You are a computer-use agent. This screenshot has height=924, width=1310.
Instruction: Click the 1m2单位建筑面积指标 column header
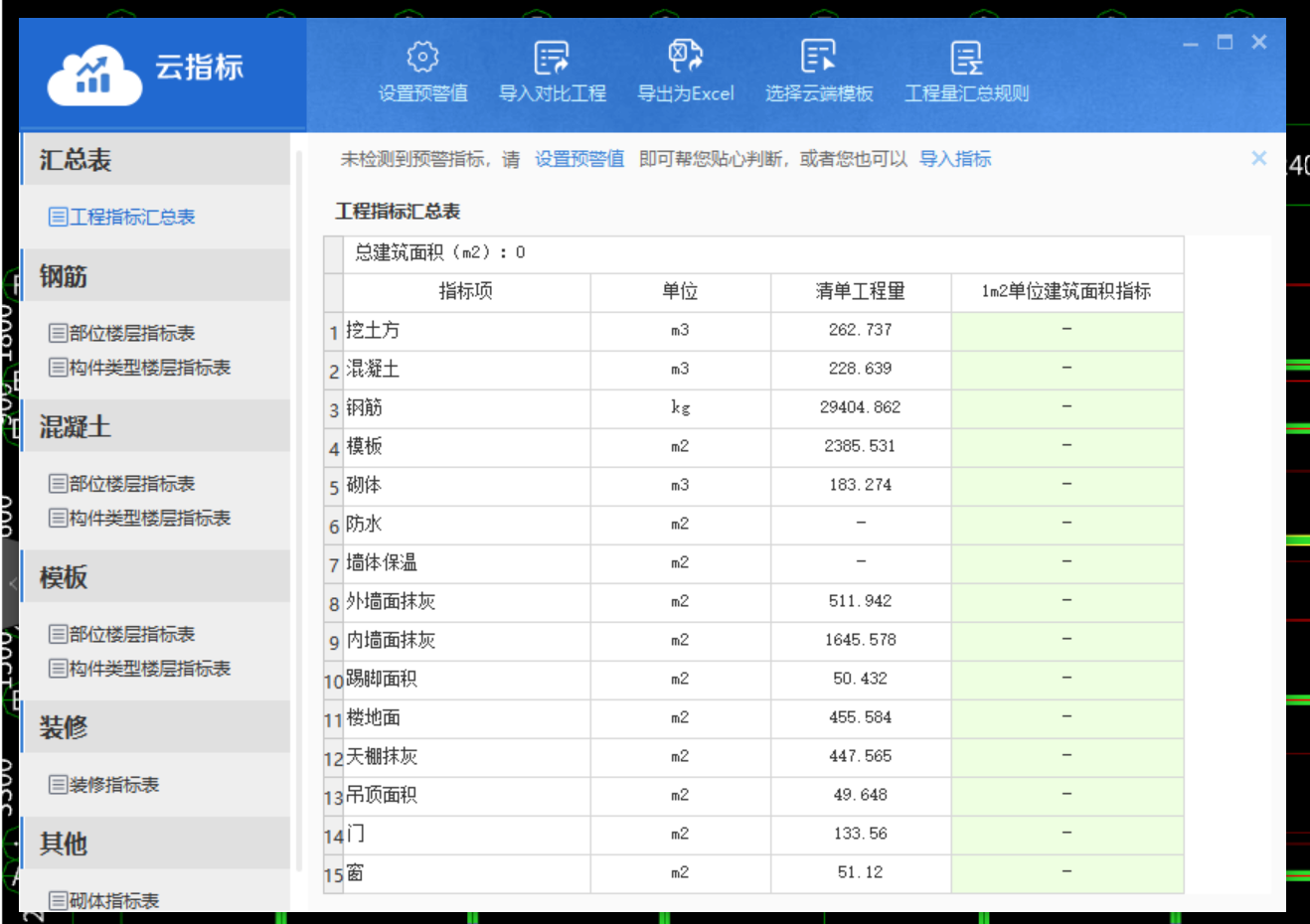[x=1066, y=291]
